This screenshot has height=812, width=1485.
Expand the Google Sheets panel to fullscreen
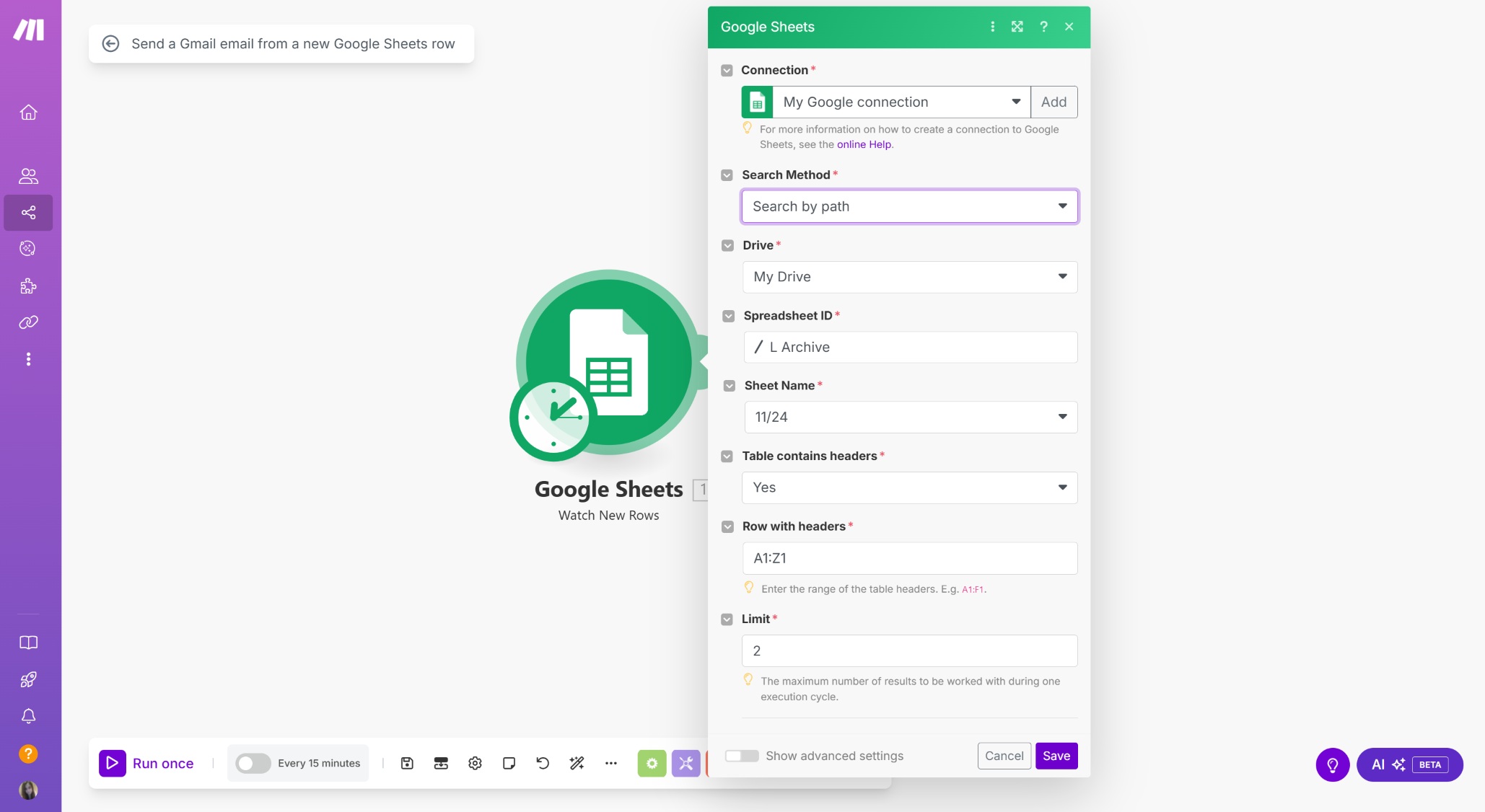pyautogui.click(x=1017, y=27)
